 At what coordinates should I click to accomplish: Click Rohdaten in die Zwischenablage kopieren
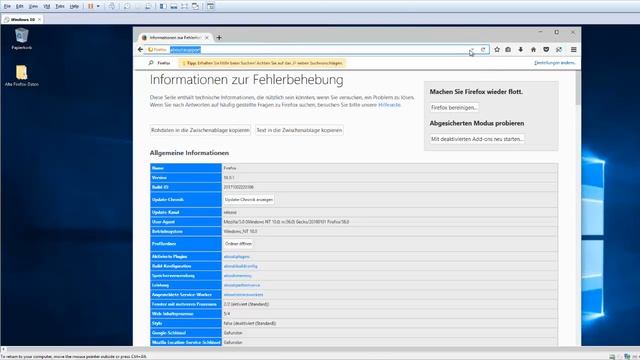tap(200, 130)
